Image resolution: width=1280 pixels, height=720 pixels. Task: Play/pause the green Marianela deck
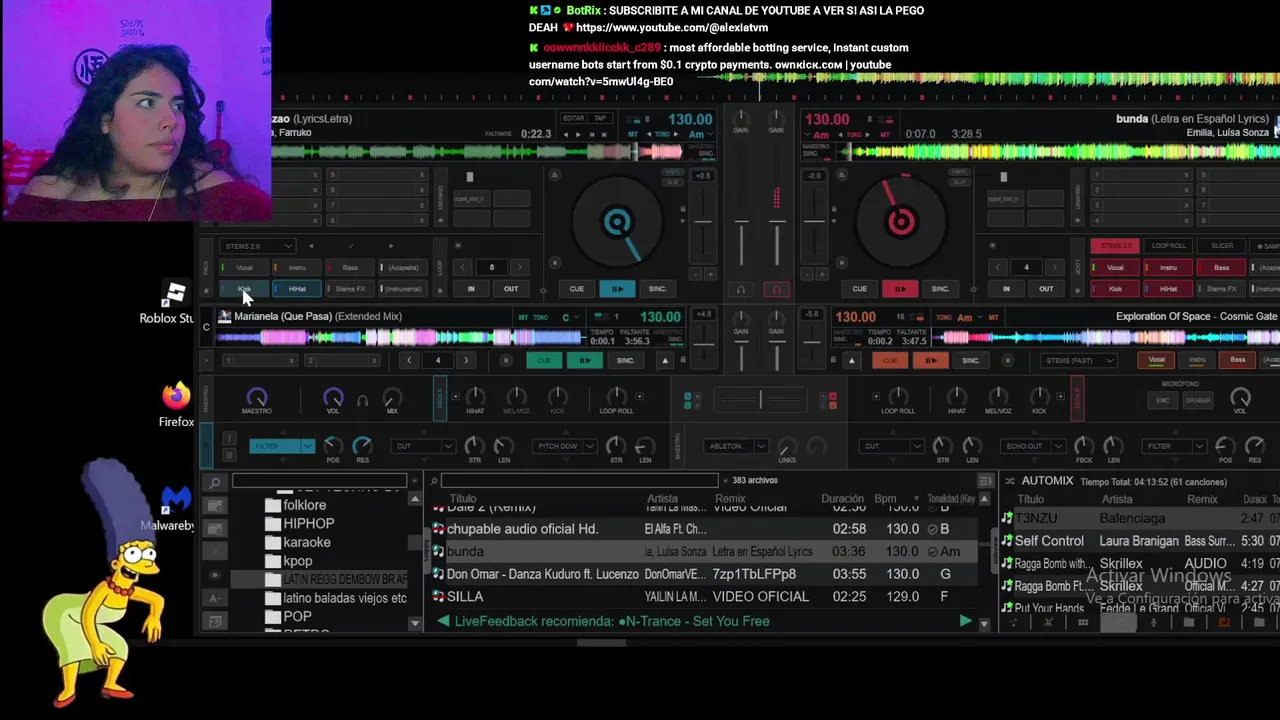[585, 360]
